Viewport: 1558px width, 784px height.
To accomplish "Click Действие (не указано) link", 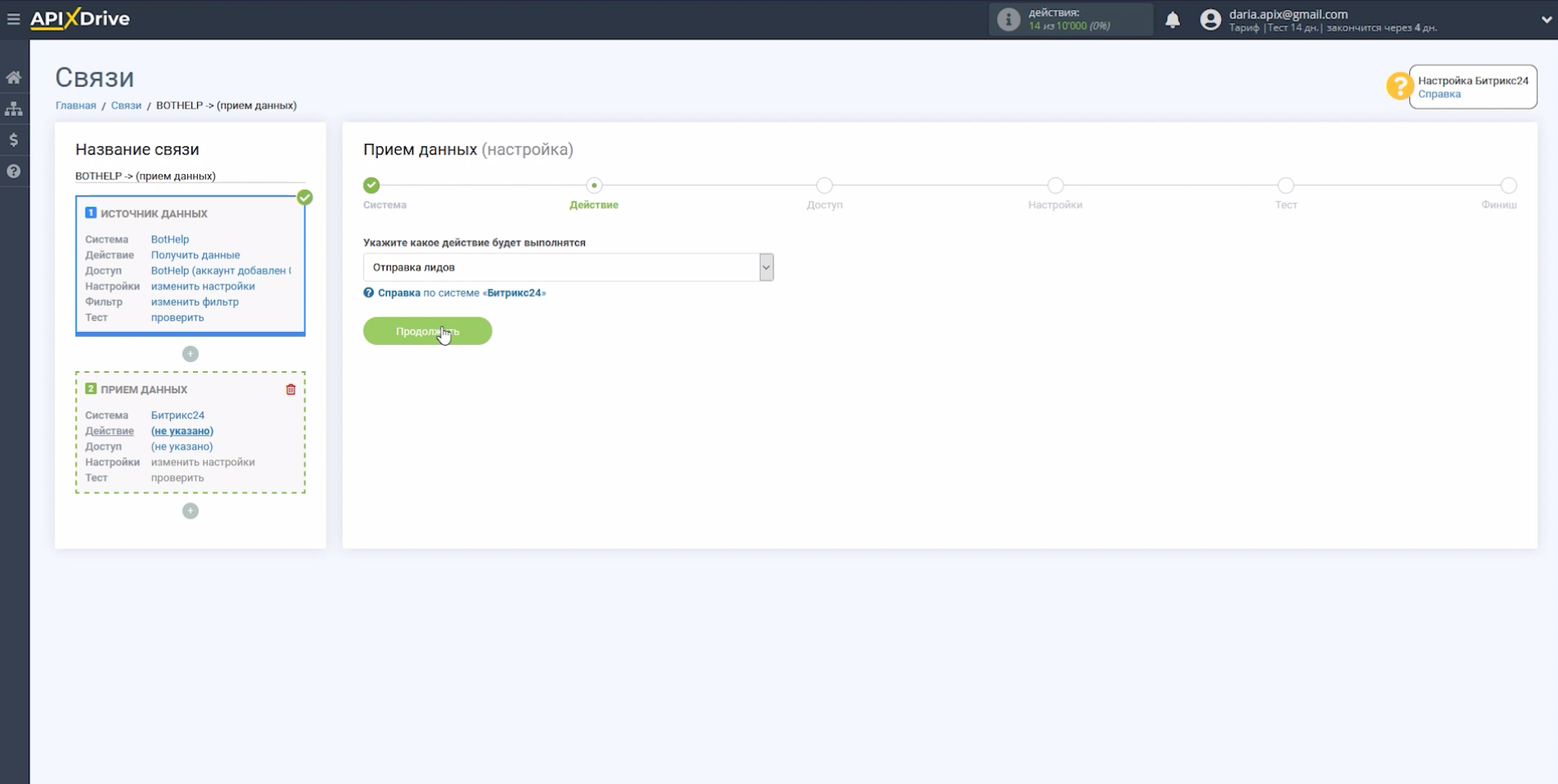I will pos(182,431).
